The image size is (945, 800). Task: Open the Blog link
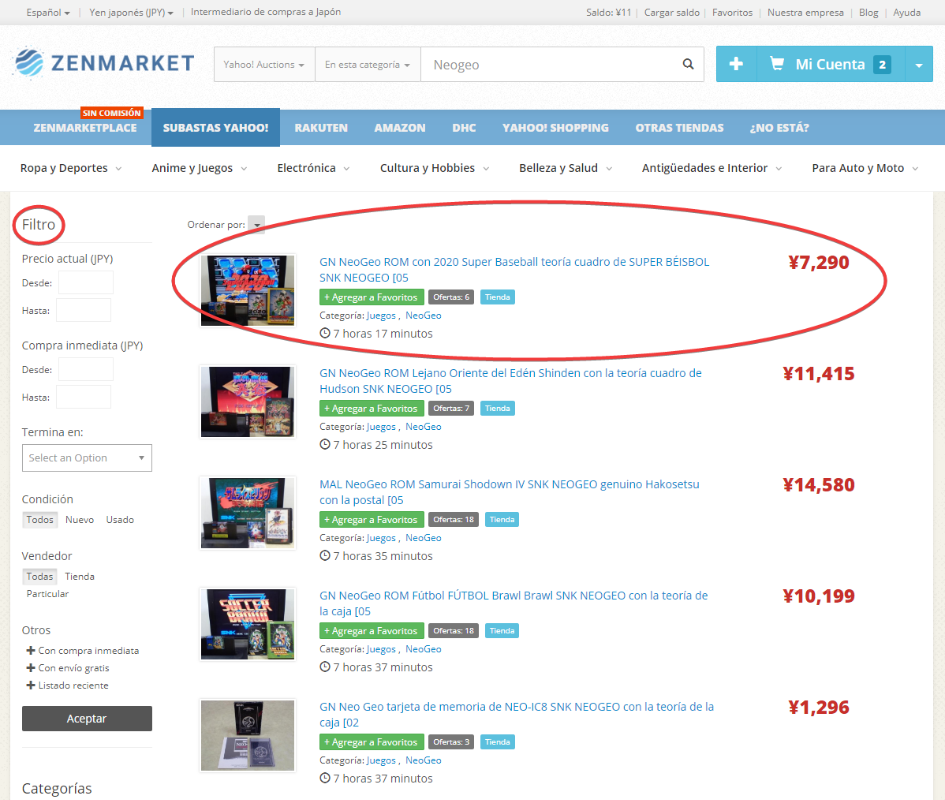[x=868, y=12]
